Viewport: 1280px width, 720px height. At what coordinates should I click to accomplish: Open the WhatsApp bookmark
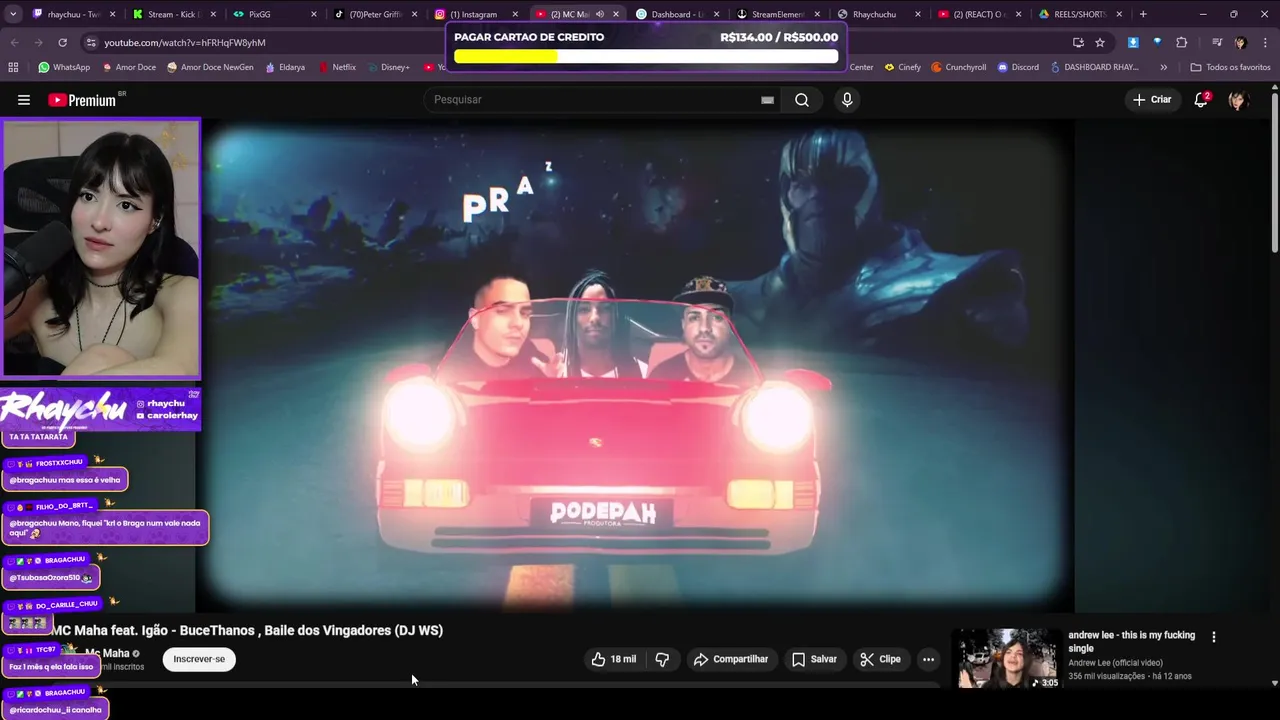point(64,67)
